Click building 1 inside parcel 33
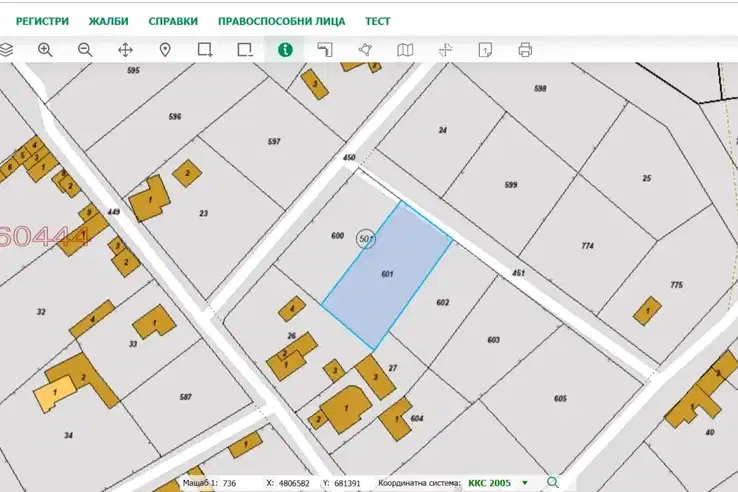The height and width of the screenshot is (492, 738). click(154, 323)
